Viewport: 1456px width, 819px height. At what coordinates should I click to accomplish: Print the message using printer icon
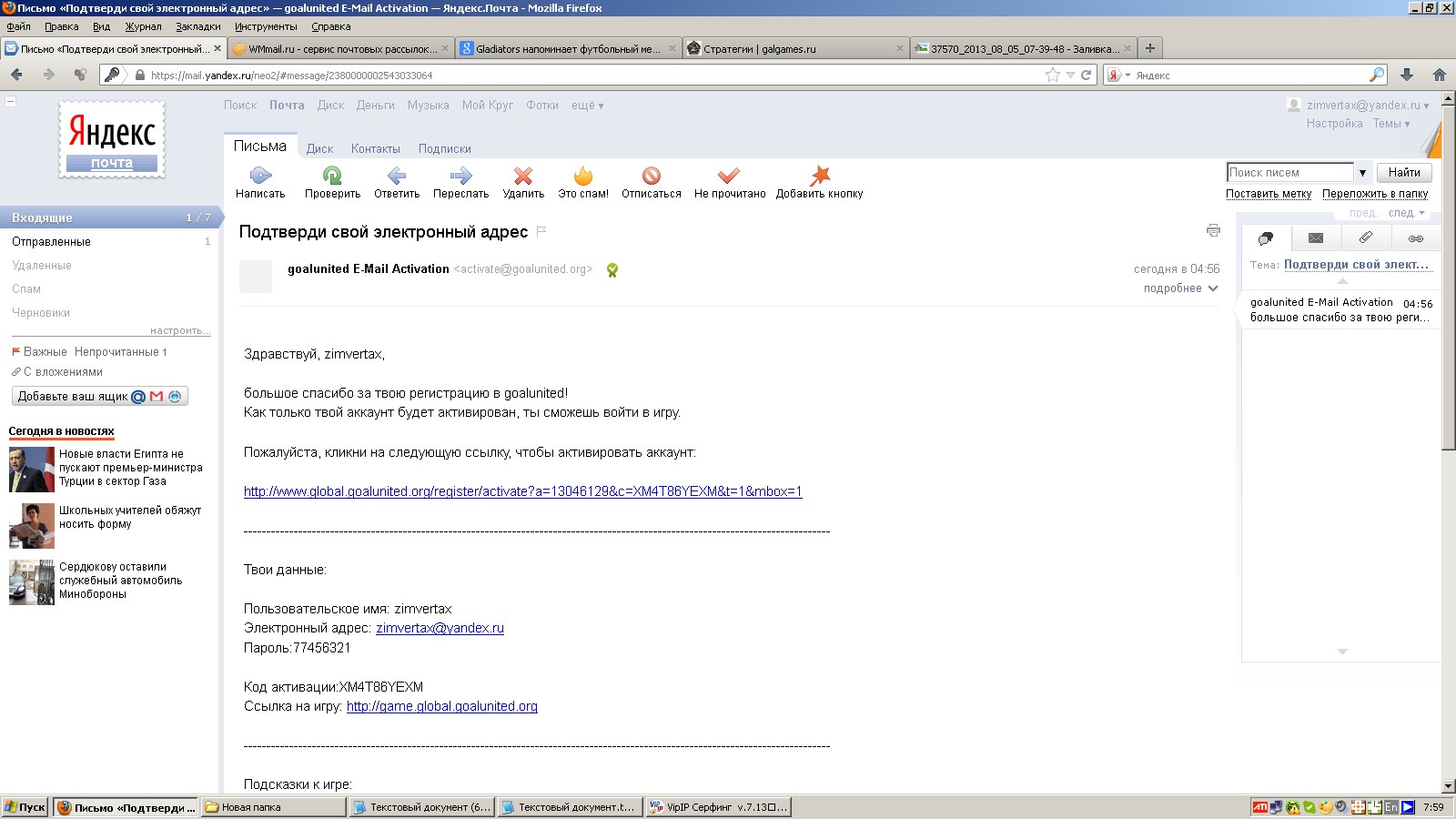1213,231
